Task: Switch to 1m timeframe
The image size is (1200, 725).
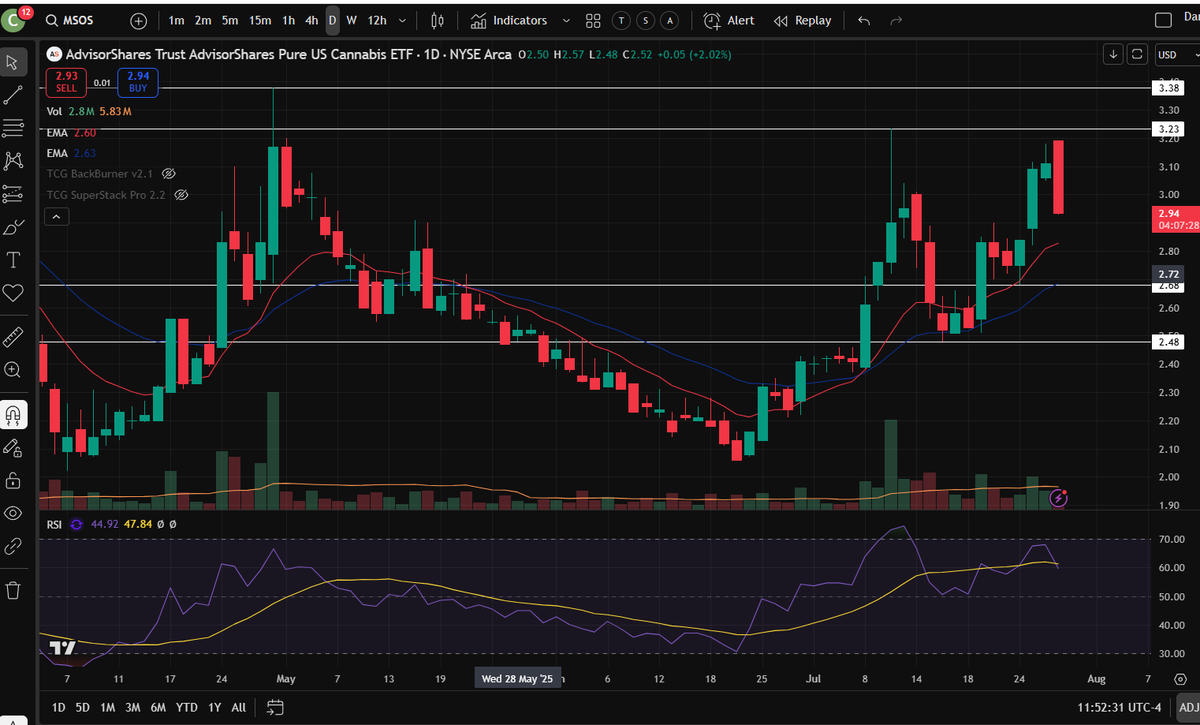Action: (176, 20)
